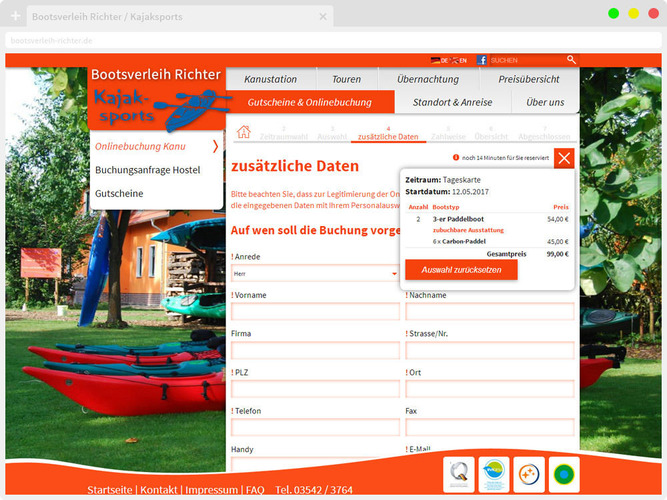Go to Zeitraumwahl booking step

pos(283,133)
